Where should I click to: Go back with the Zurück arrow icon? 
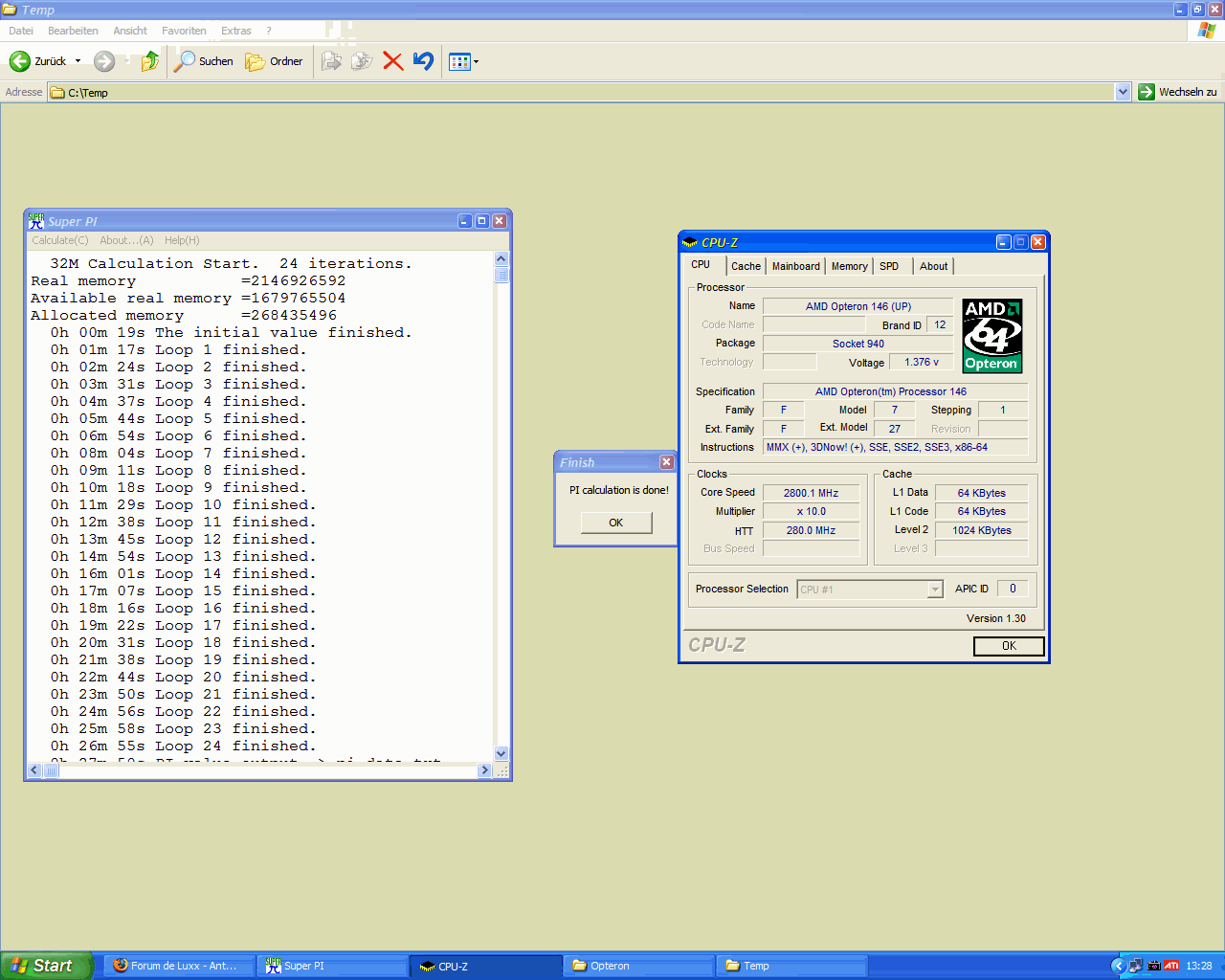[20, 61]
